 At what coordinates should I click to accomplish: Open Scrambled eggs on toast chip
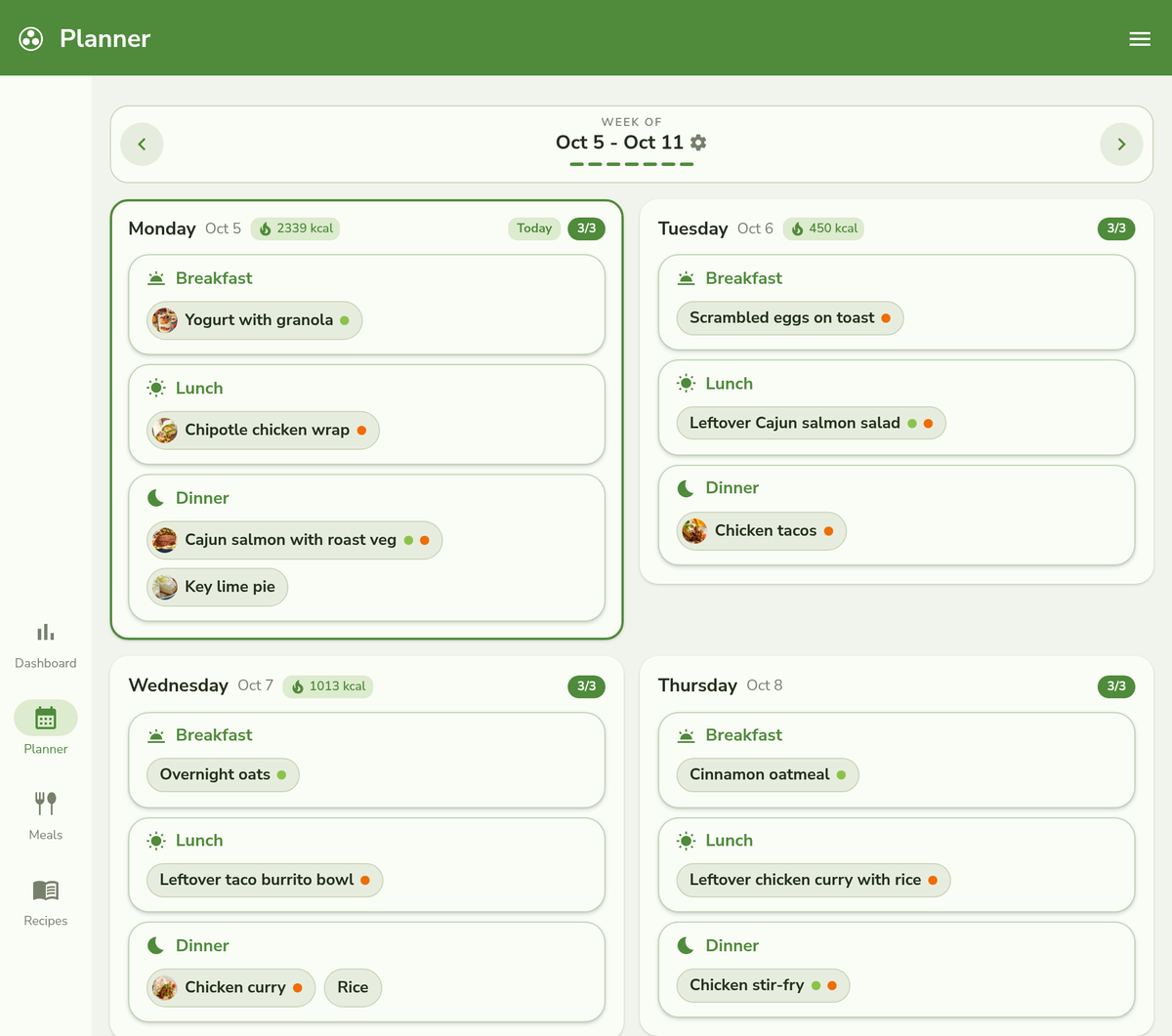click(790, 318)
